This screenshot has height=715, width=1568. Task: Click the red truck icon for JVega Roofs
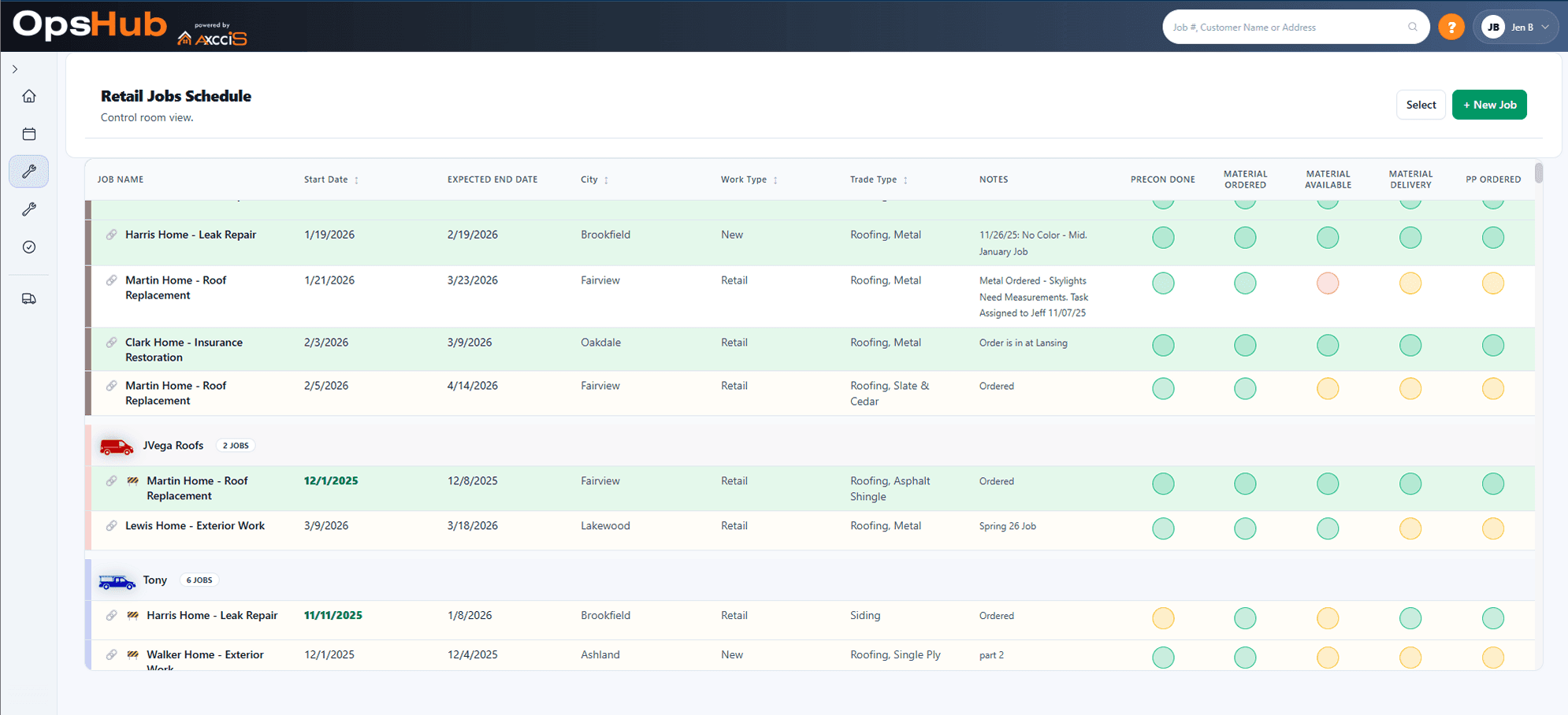(116, 446)
